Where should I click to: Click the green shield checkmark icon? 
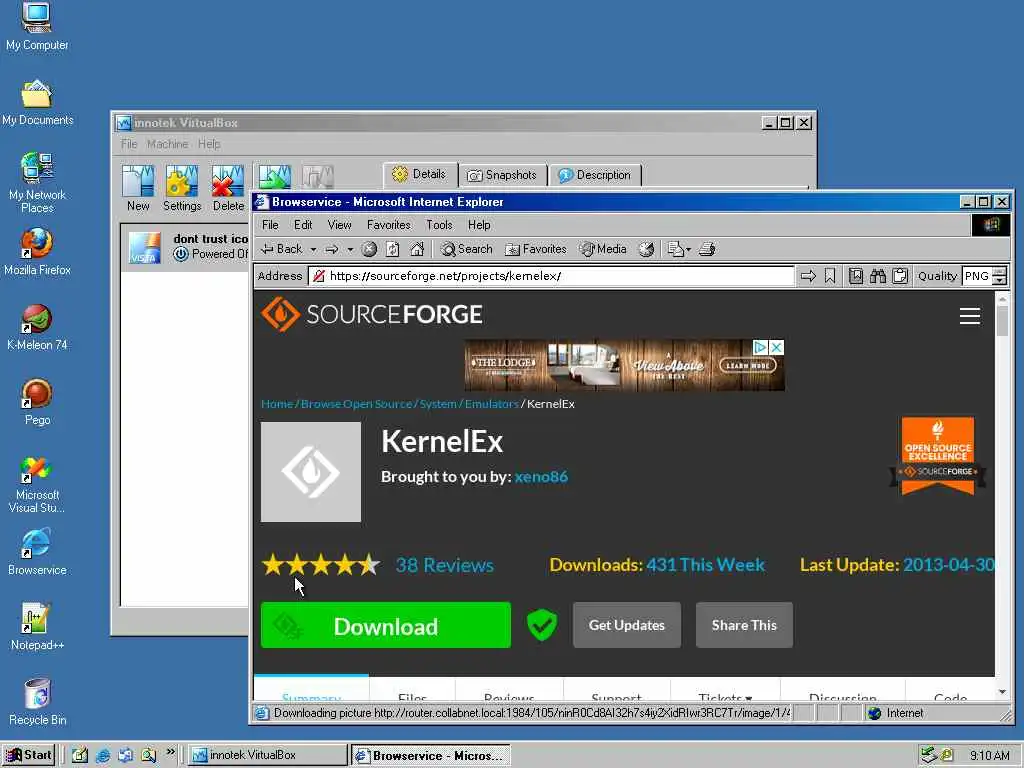[542, 625]
